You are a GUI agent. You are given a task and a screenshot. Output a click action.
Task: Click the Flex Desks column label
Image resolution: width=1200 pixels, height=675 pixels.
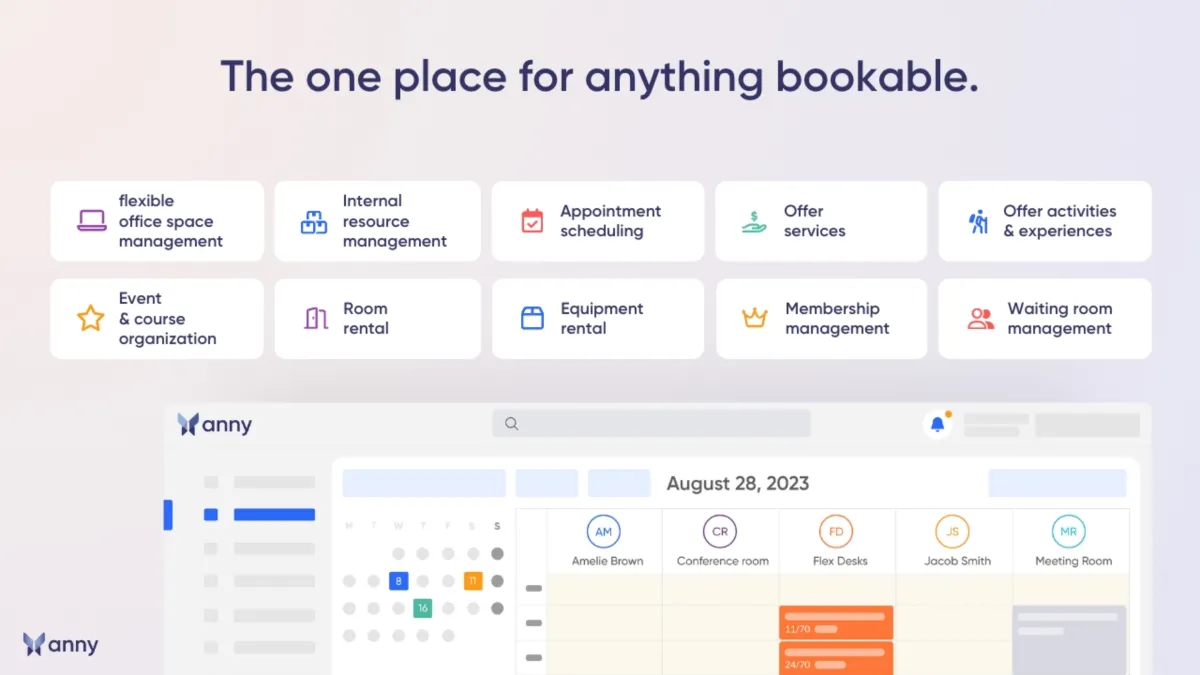pyautogui.click(x=840, y=561)
